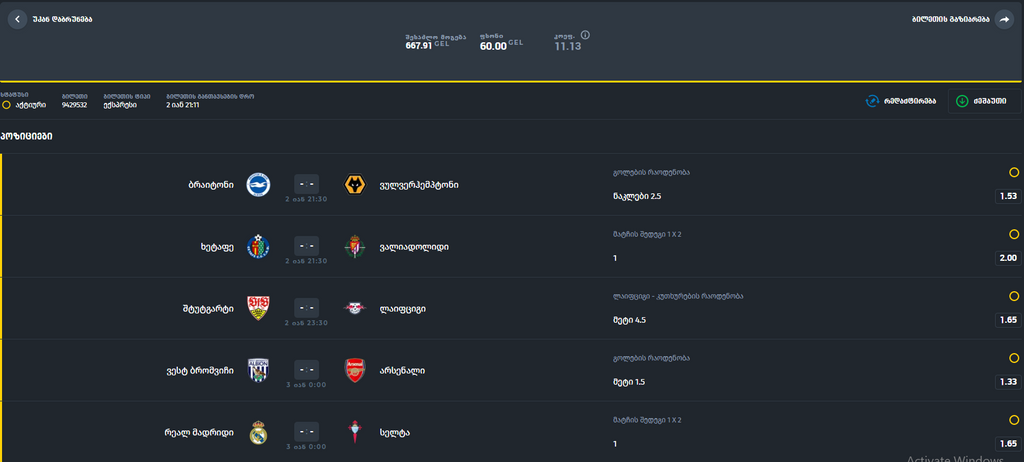Click the Wolverhampton wolf logo
1024x462 pixels.
[355, 185]
